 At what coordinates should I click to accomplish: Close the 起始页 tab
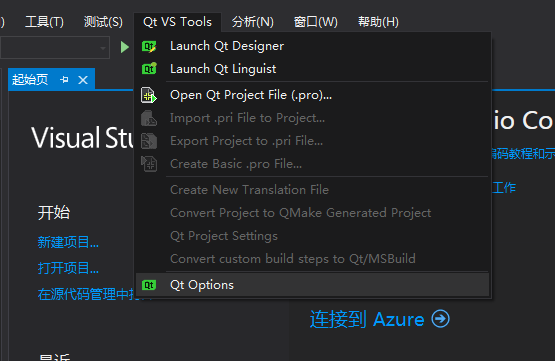tap(83, 80)
